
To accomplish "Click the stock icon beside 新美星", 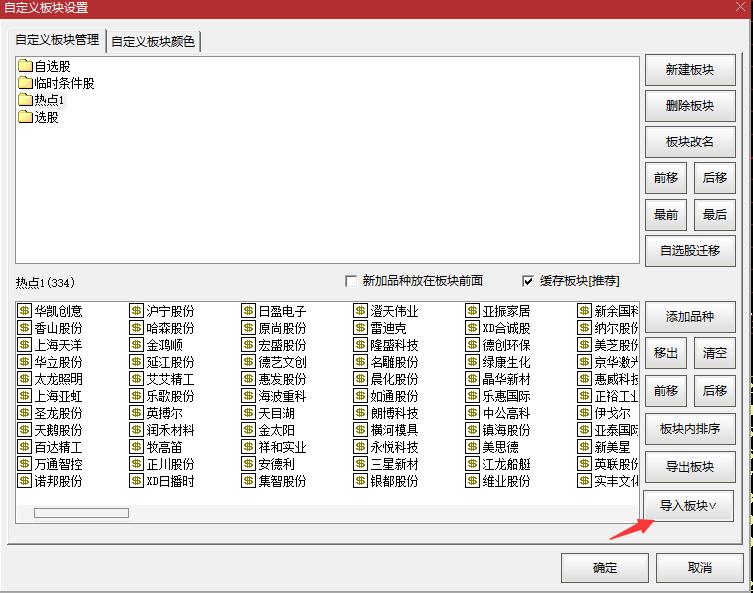I will pos(584,447).
